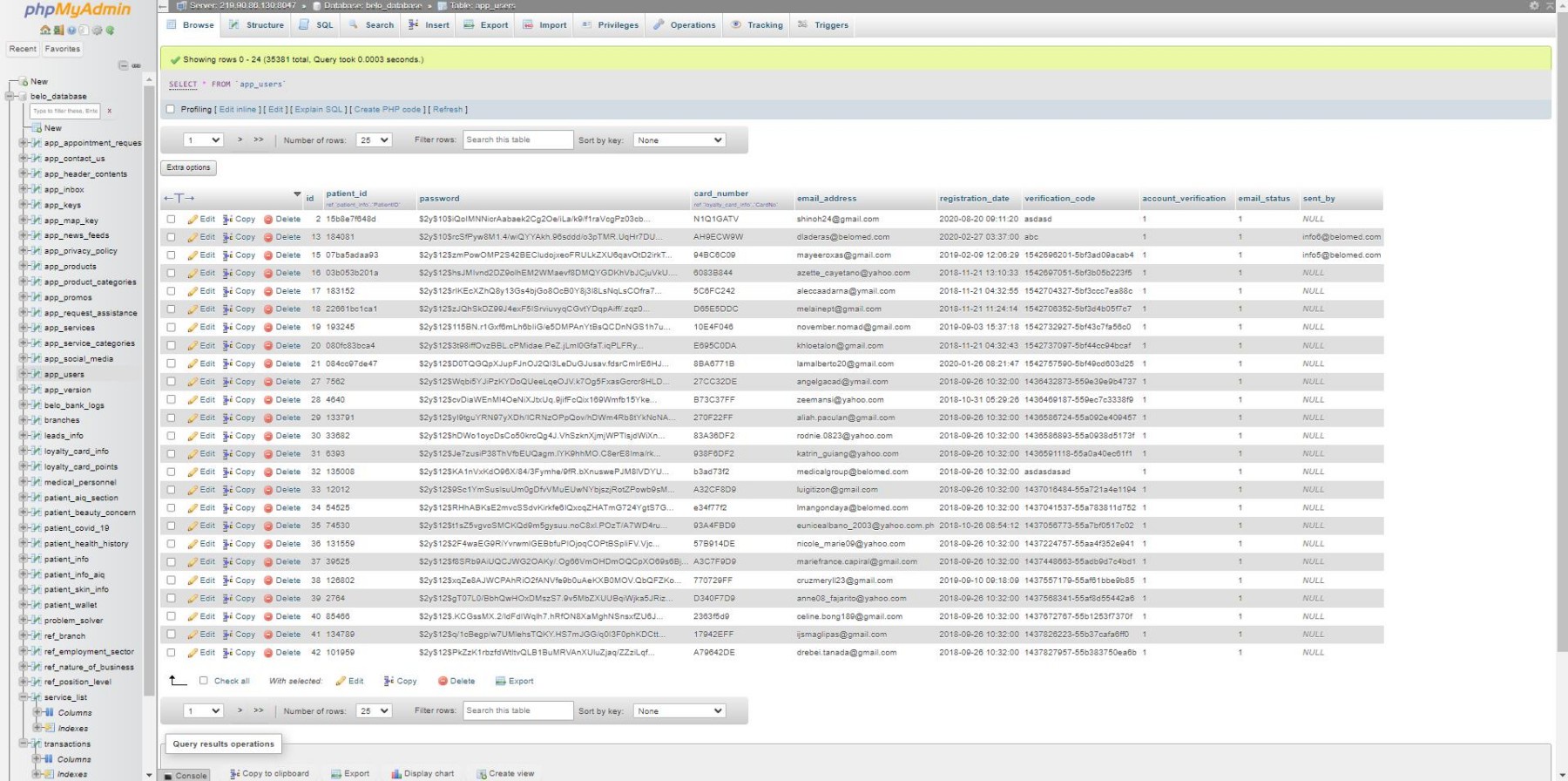Screen dimensions: 1568x781
Task: Collapse navigation tree using collapse-all icon
Action: (x=123, y=65)
